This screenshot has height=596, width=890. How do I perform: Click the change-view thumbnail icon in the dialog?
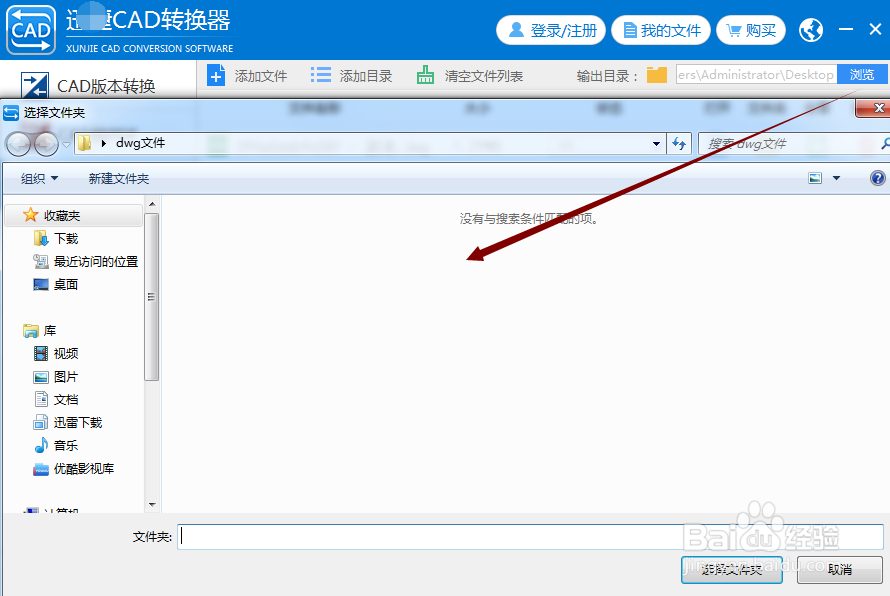tap(813, 176)
